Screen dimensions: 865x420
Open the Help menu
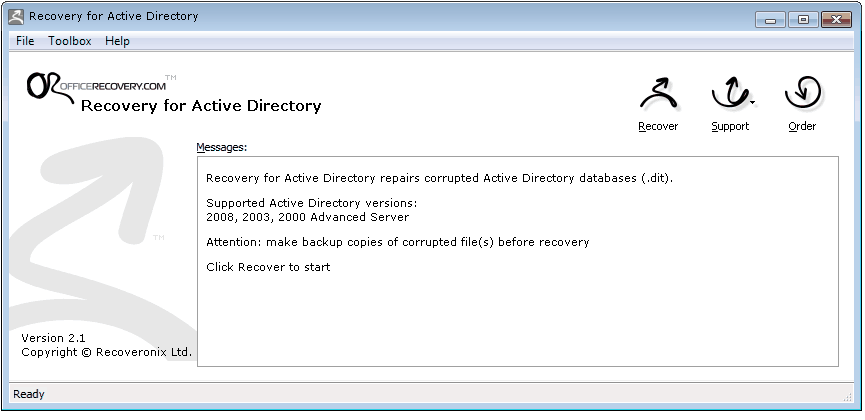point(117,41)
